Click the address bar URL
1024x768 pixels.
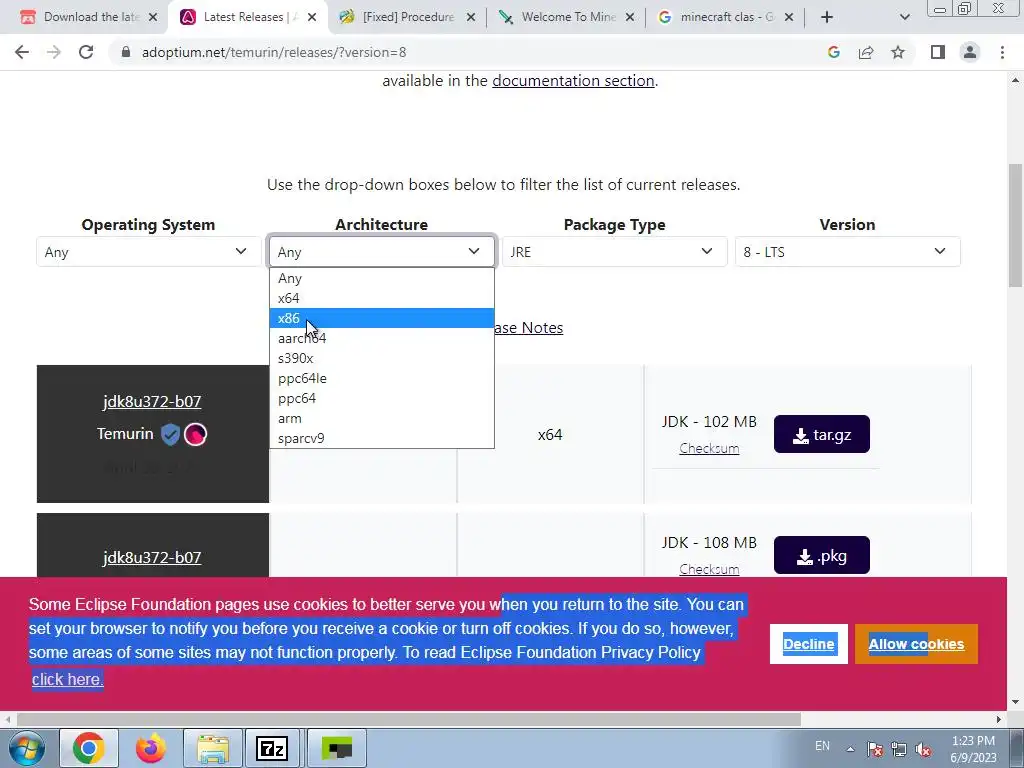pyautogui.click(x=274, y=52)
